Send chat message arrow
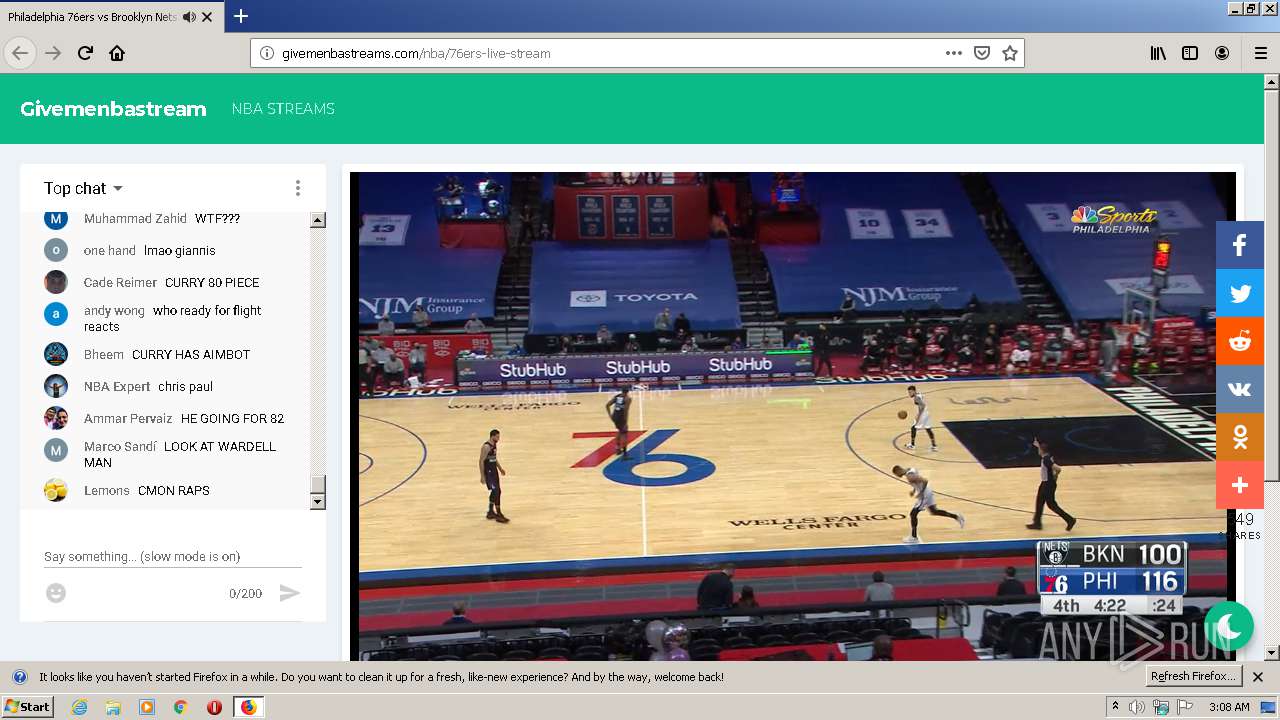The height and width of the screenshot is (720, 1280). click(x=289, y=593)
